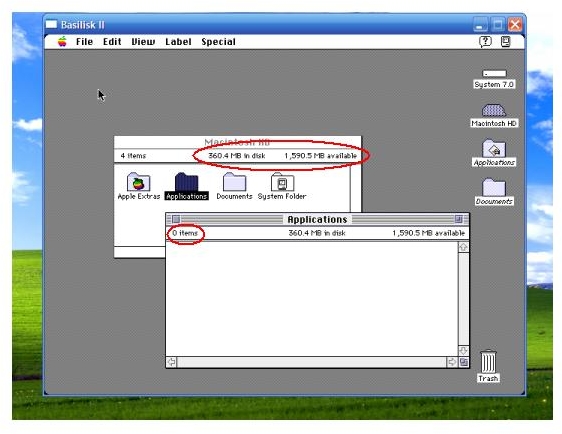The width and height of the screenshot is (562, 434).
Task: Click '1,590.5 MB available' in Macintosh HD window
Action: pos(321,156)
